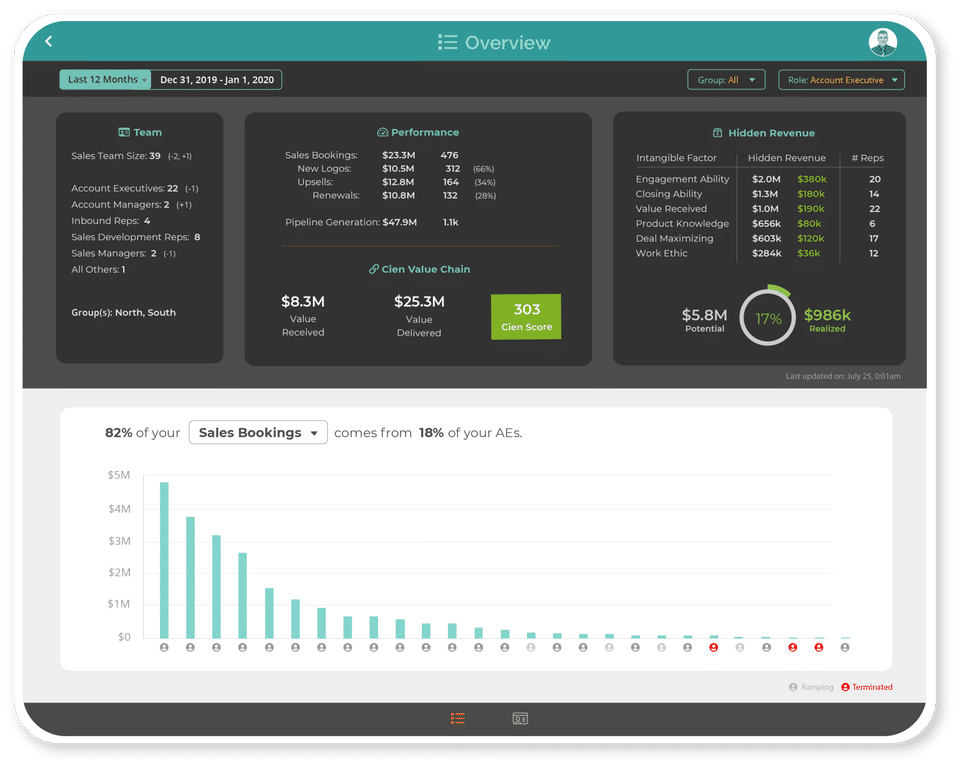
Task: Click the Deal Maximizing row
Action: click(x=758, y=238)
